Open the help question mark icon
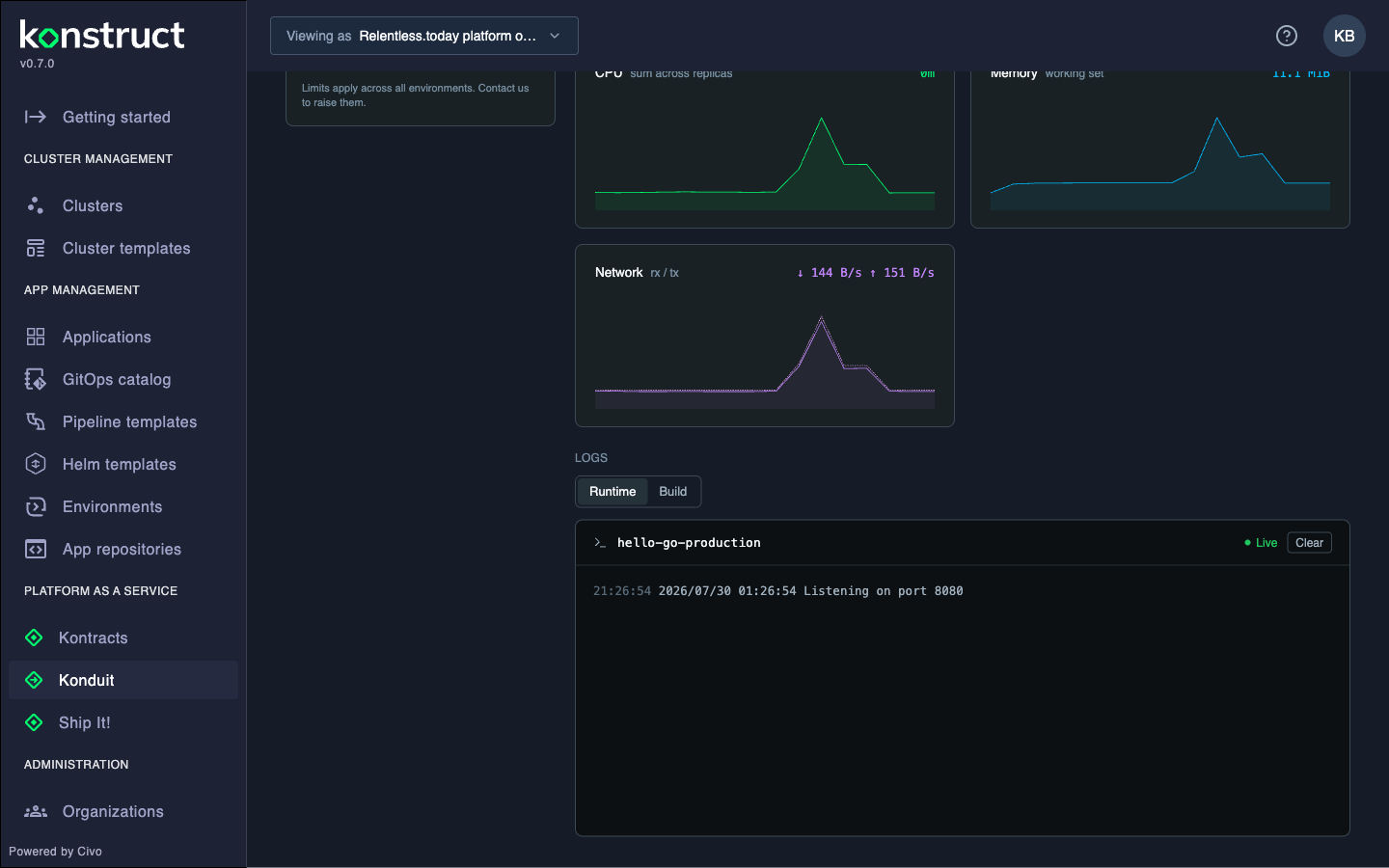The width and height of the screenshot is (1389, 868). 1287,36
